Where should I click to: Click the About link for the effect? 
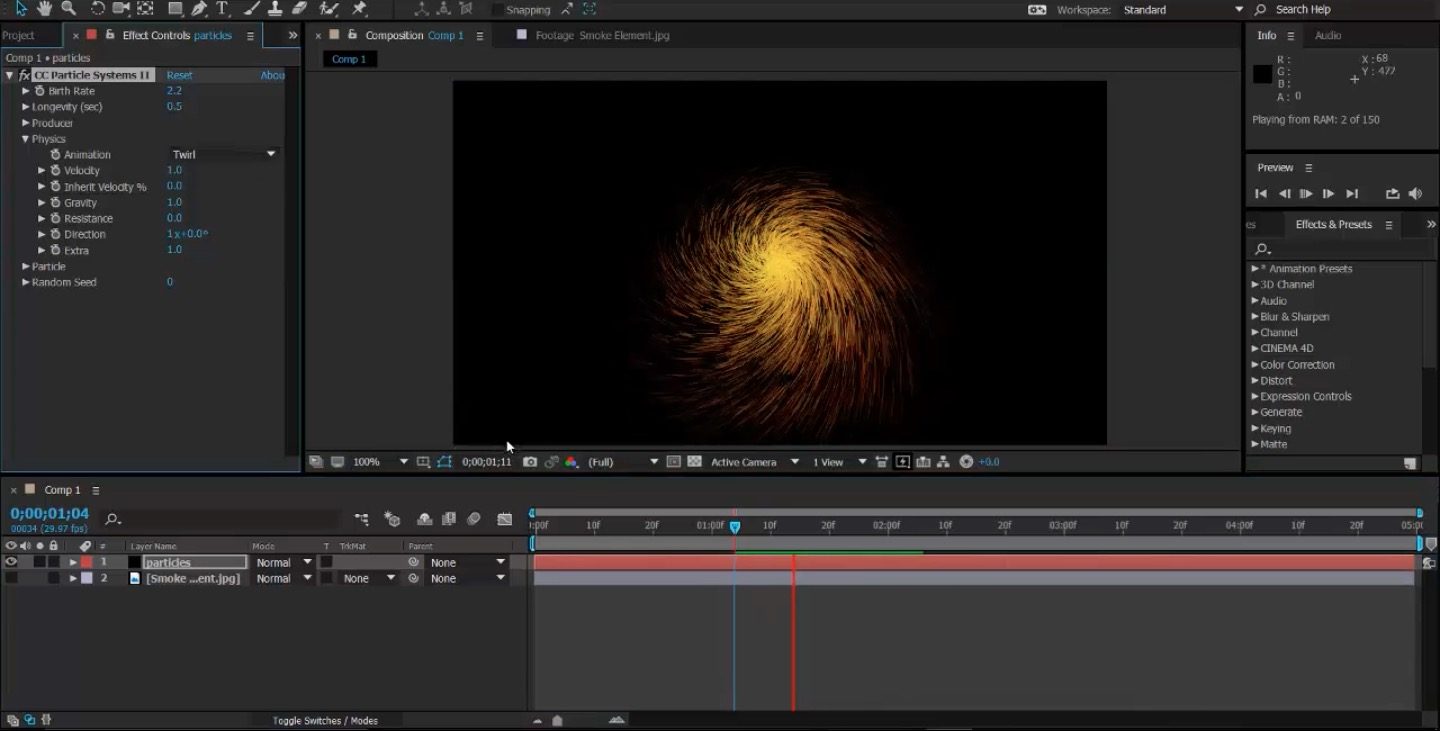point(273,75)
